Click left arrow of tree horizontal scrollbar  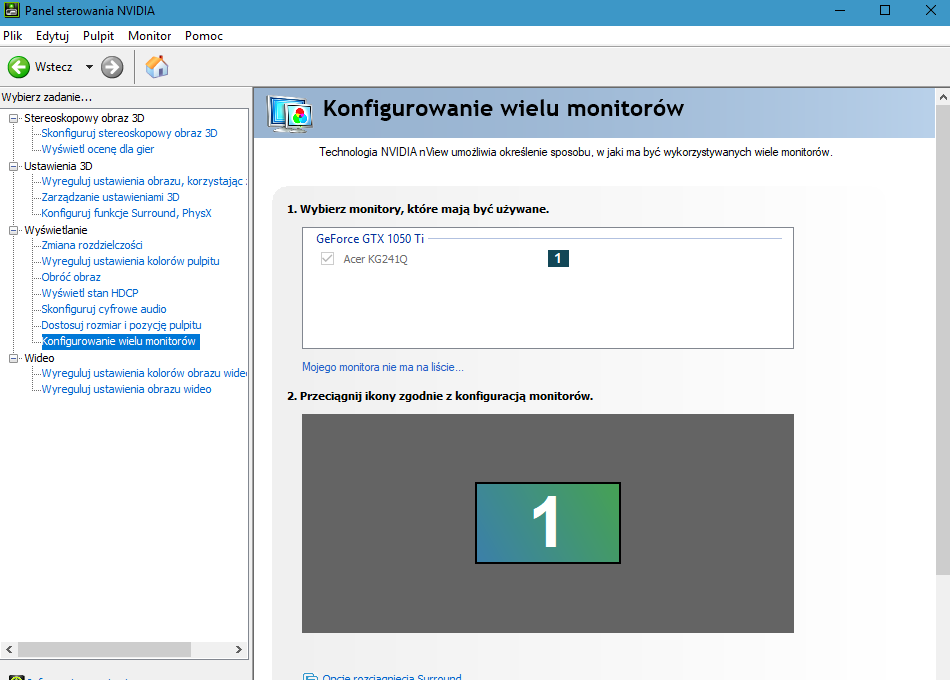pos(9,649)
